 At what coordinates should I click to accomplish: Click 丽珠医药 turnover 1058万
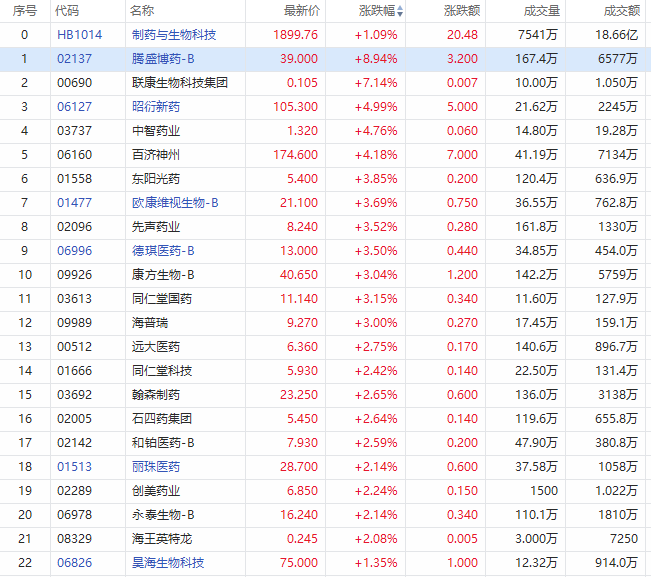[618, 467]
